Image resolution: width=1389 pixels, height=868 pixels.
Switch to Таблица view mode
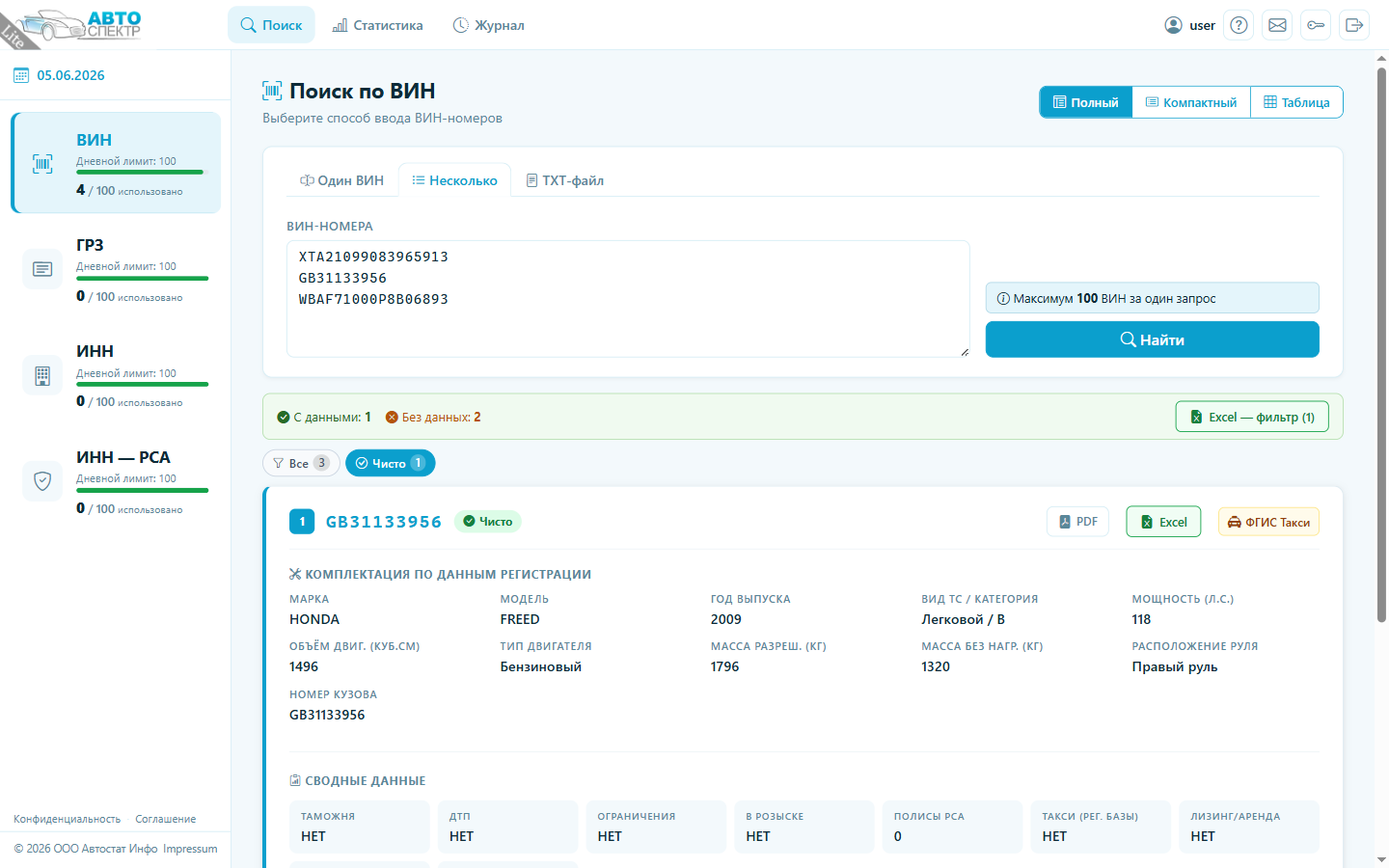(x=1296, y=102)
